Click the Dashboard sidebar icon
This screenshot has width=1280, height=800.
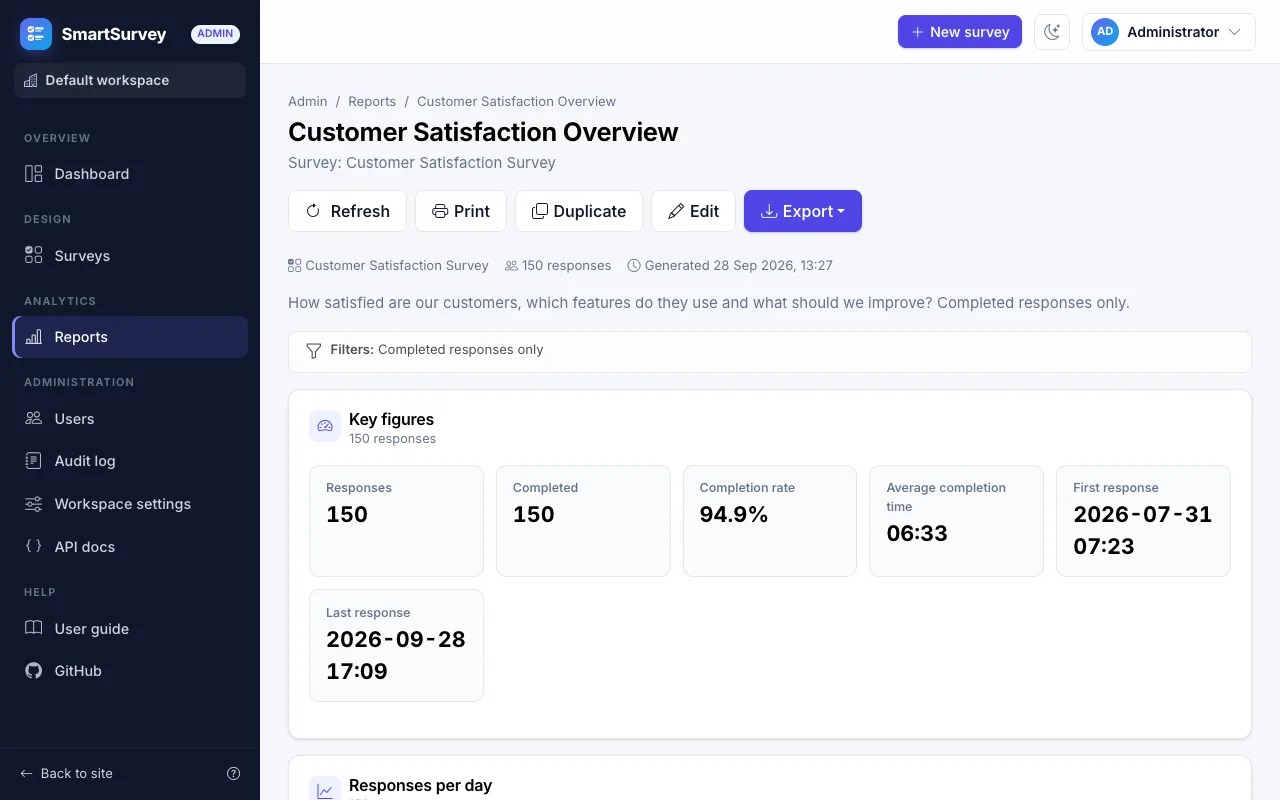[x=34, y=174]
